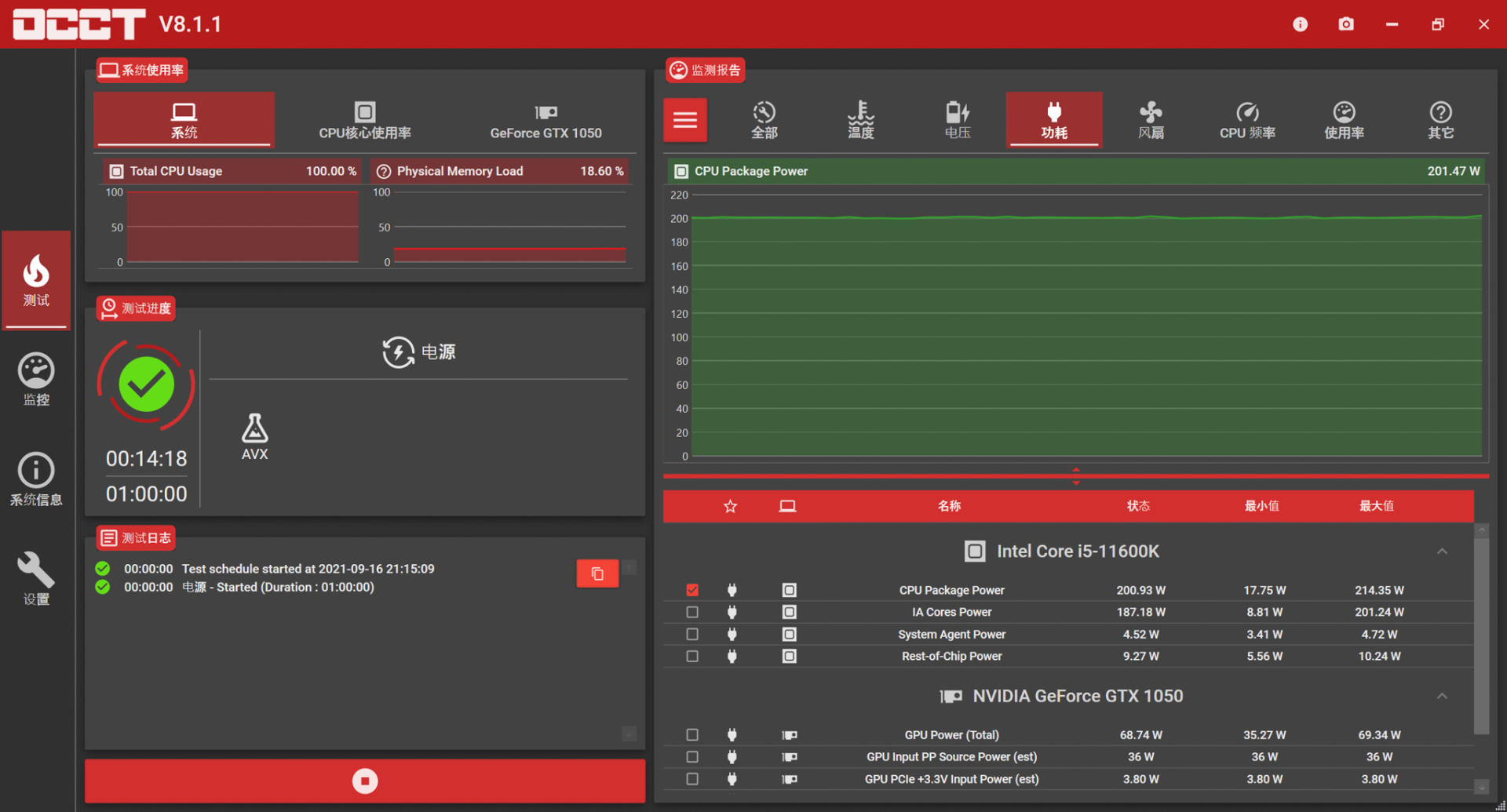Click the chip icon in CPU Package Power row
The image size is (1507, 812).
point(789,590)
